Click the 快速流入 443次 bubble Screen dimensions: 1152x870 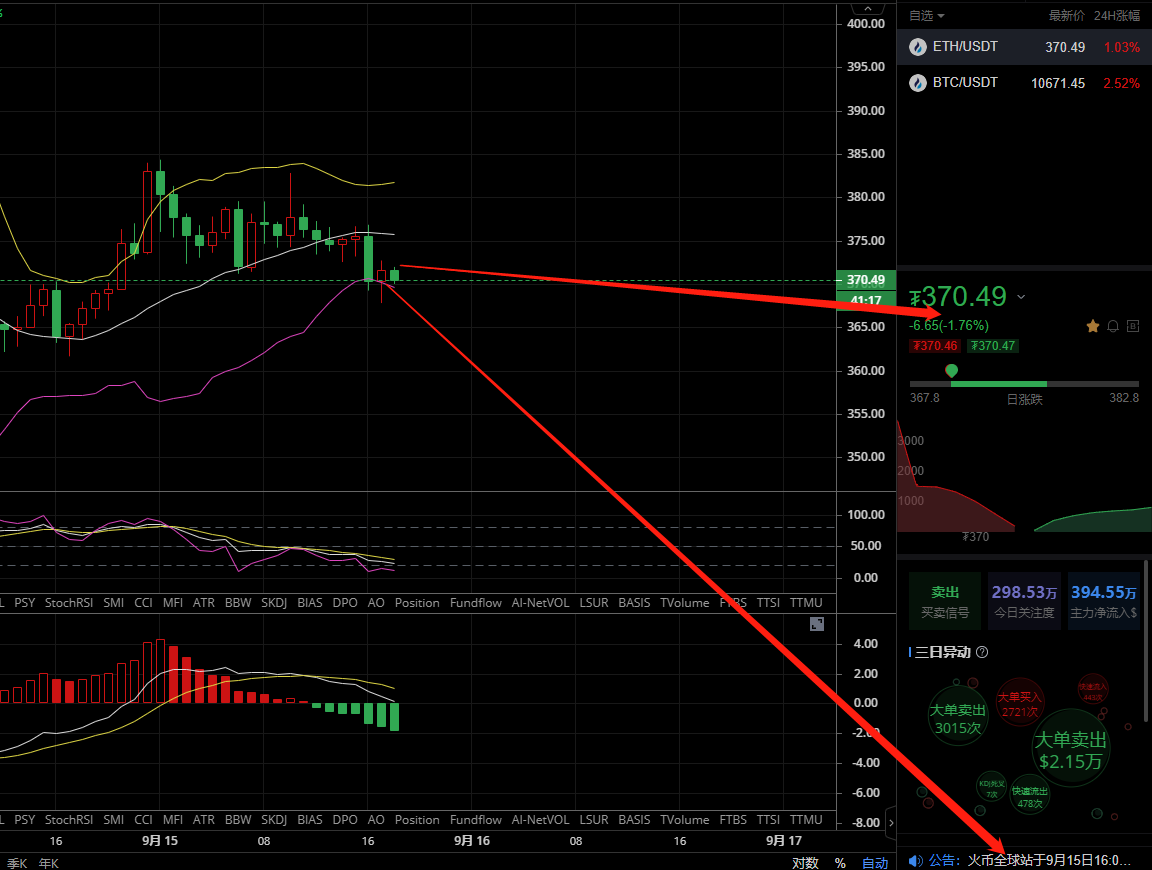(1092, 691)
